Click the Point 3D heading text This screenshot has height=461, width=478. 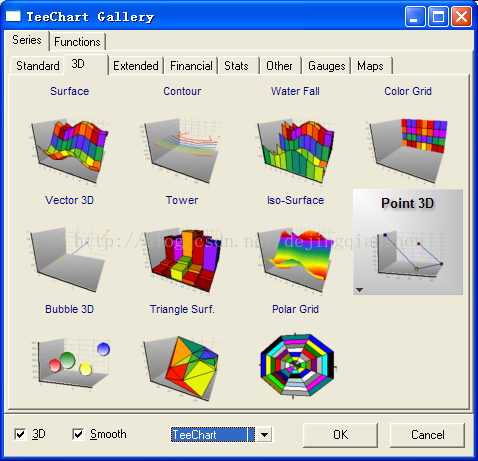click(407, 203)
